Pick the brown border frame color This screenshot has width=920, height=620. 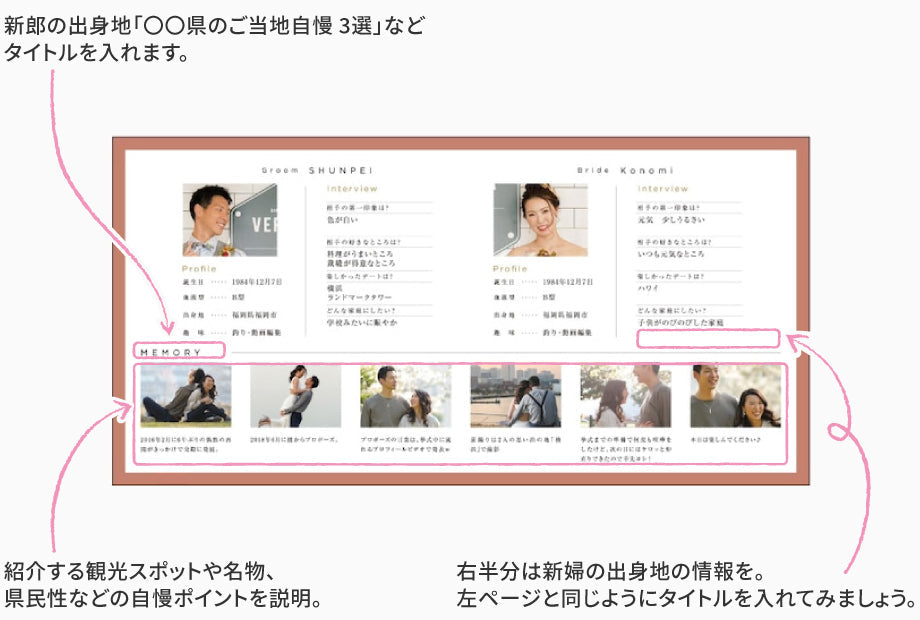coord(118,300)
